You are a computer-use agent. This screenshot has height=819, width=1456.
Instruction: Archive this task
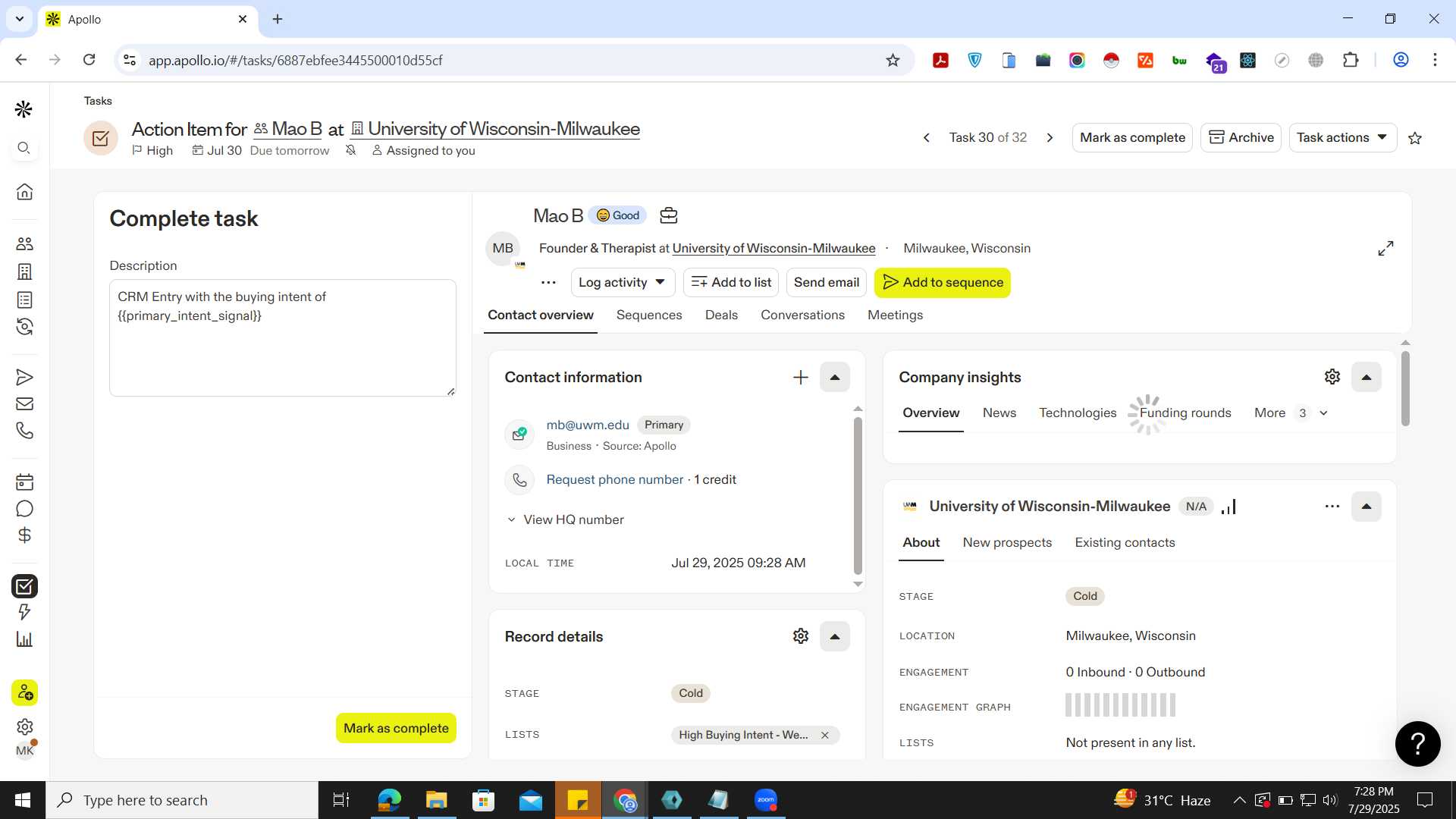tap(1241, 137)
